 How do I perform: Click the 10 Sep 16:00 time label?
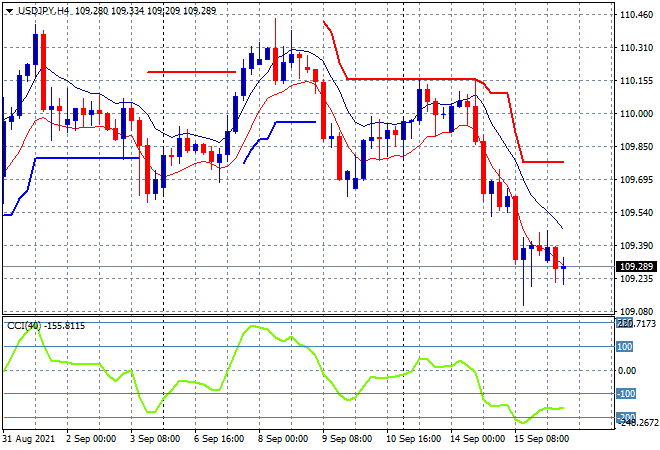coord(413,439)
